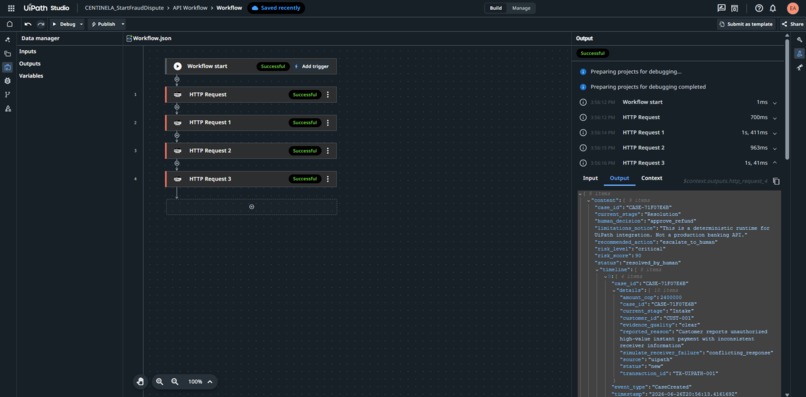
Task: Click the Debug button
Action: (64, 24)
